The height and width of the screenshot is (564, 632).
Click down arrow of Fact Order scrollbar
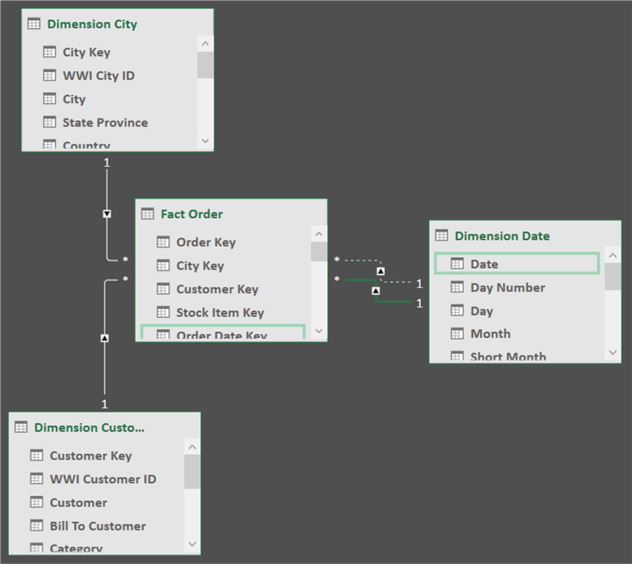319,331
